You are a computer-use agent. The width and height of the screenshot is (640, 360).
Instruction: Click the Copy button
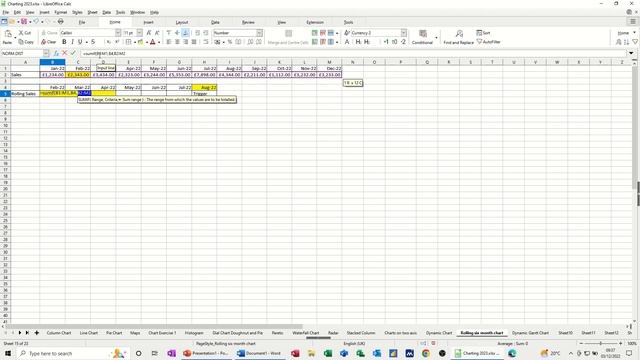(26, 42)
